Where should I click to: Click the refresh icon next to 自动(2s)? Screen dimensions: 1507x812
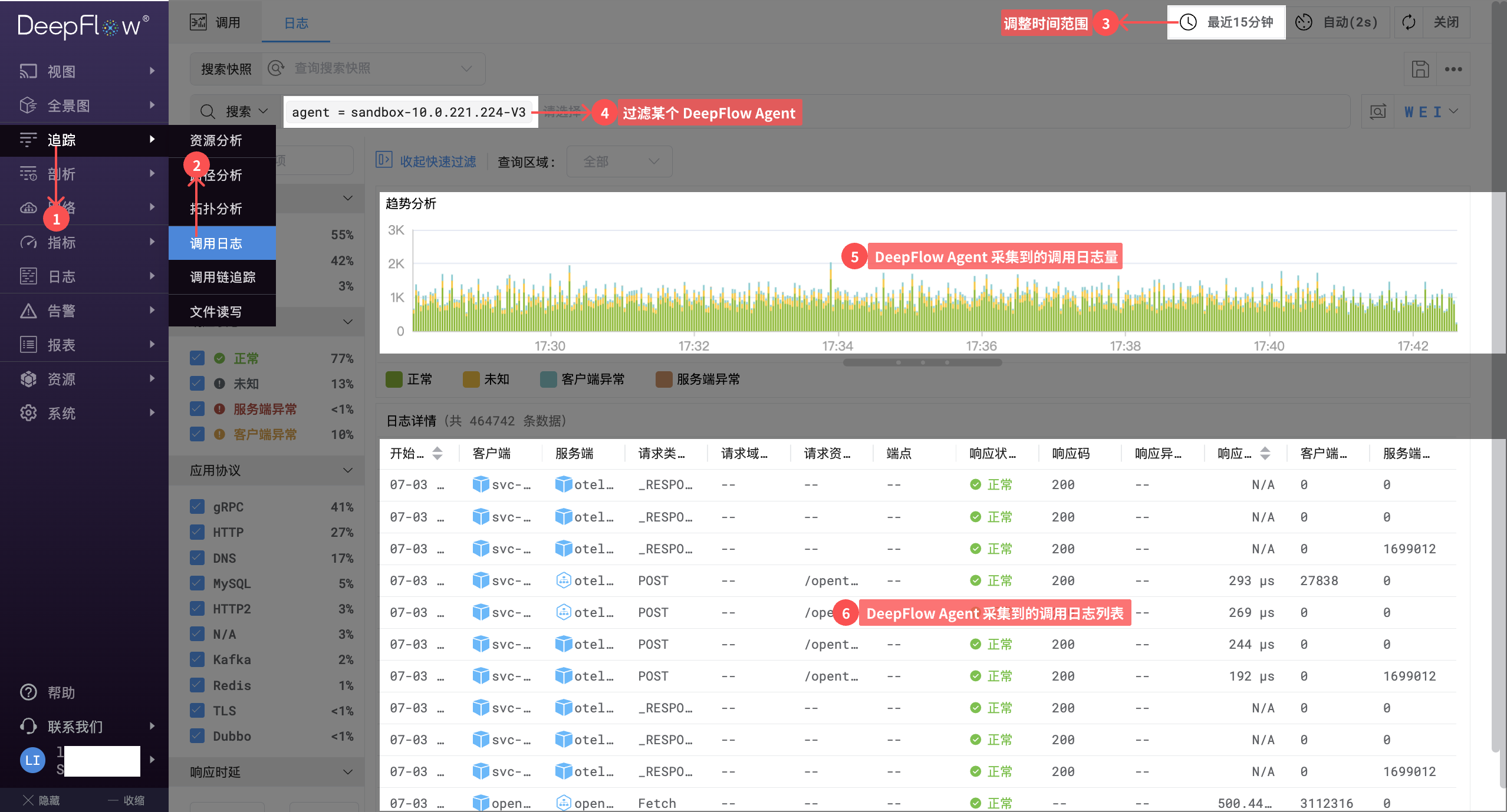(1409, 22)
